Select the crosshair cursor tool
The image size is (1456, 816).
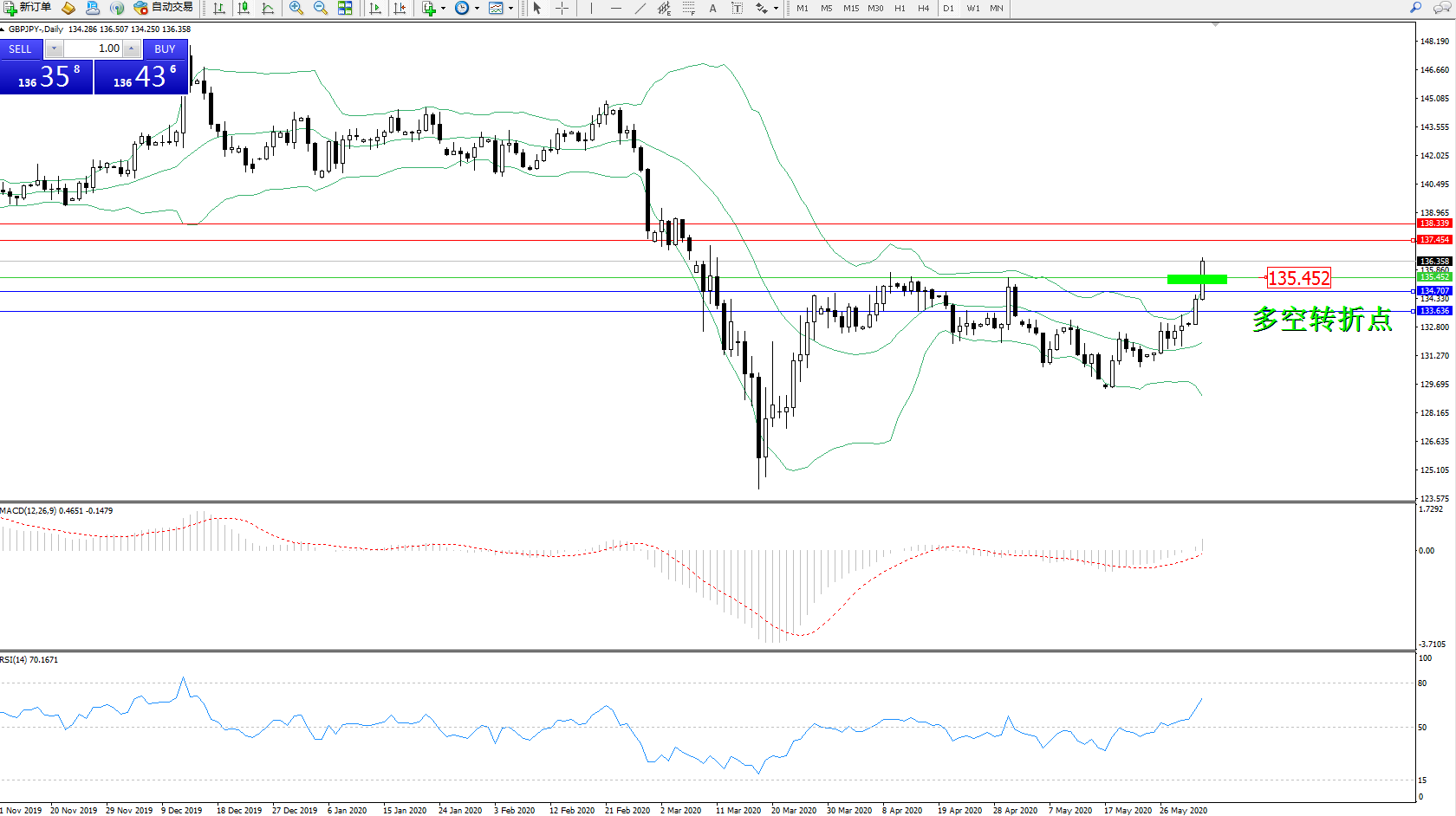pyautogui.click(x=562, y=8)
